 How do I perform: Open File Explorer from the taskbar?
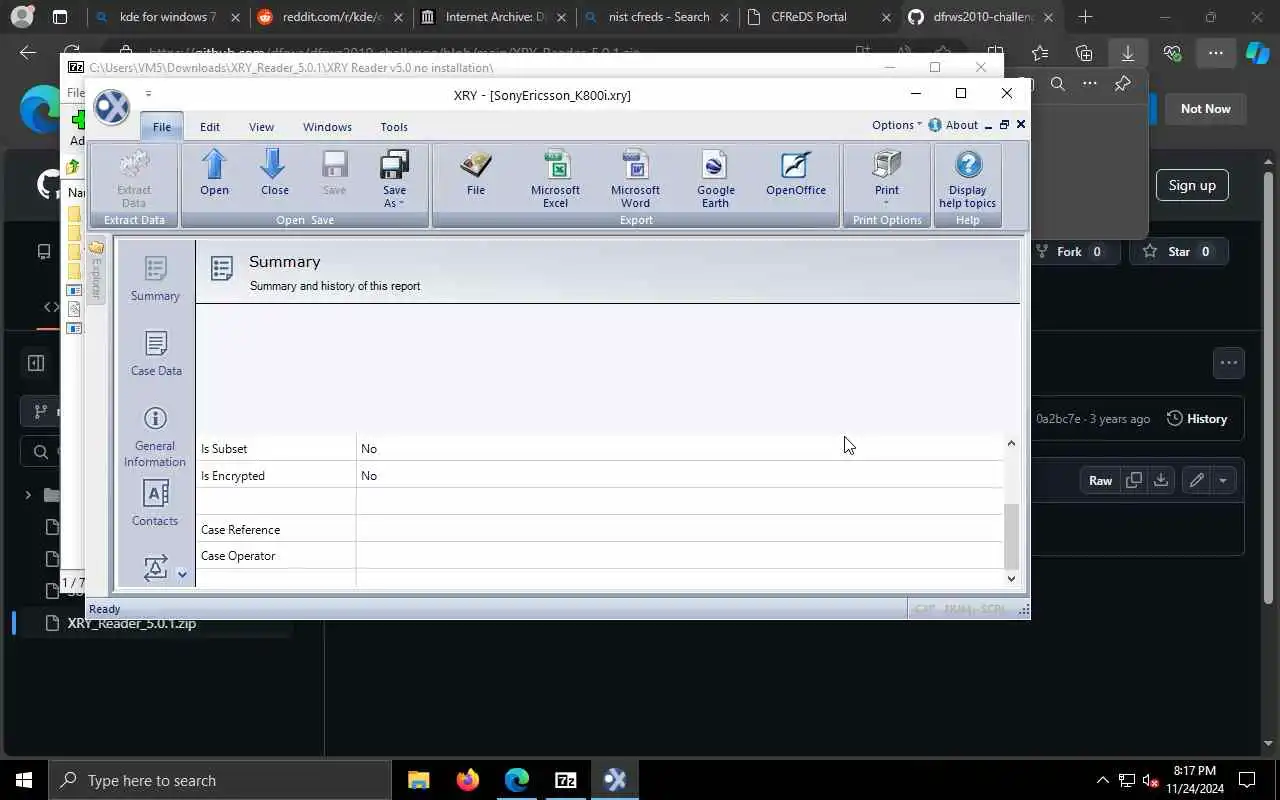[418, 780]
